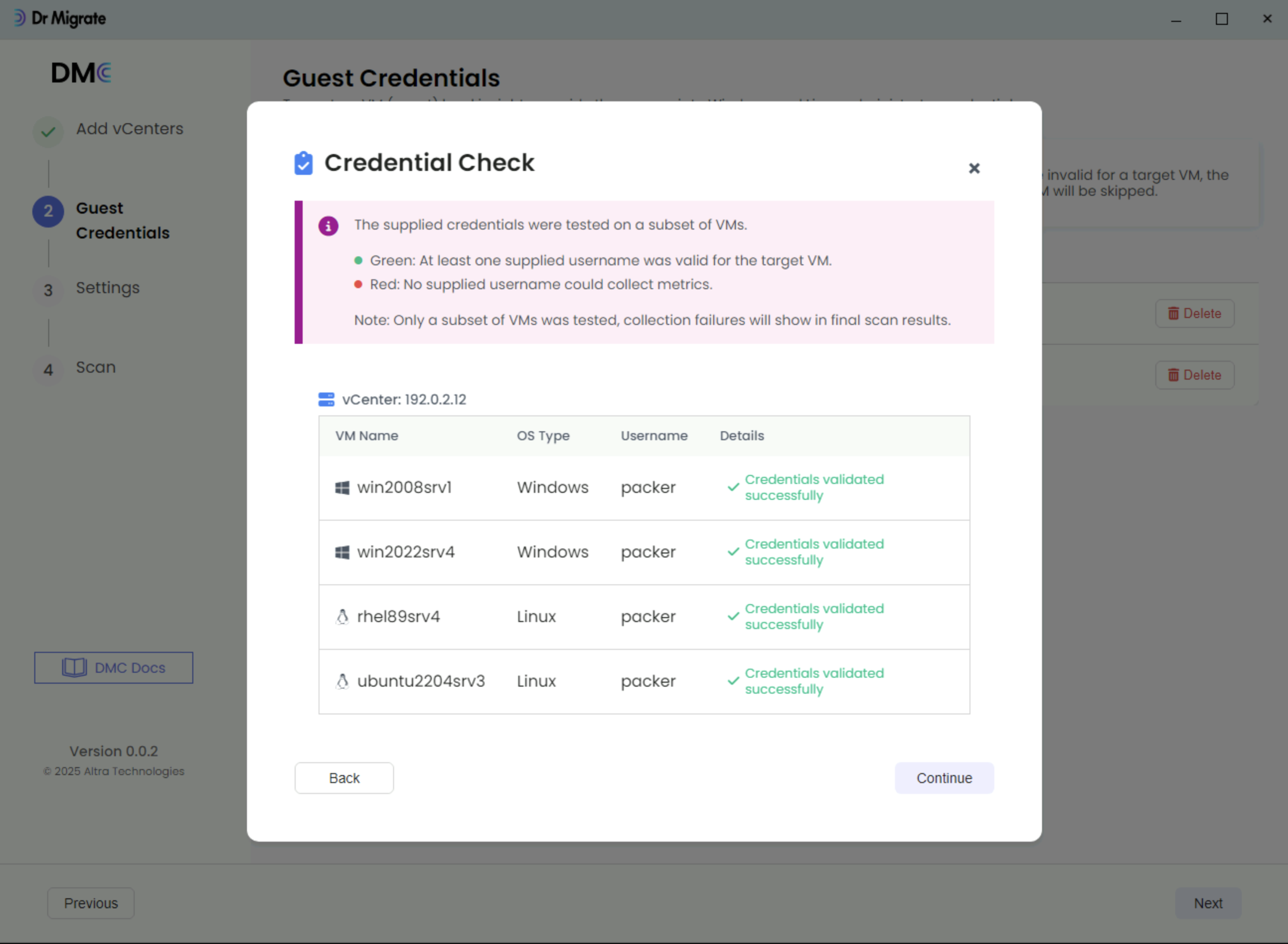Click green checkmark in win2022srv4 row

(733, 552)
